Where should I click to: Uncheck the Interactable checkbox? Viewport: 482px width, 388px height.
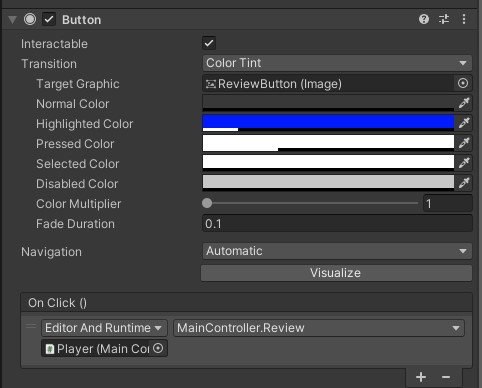point(209,43)
